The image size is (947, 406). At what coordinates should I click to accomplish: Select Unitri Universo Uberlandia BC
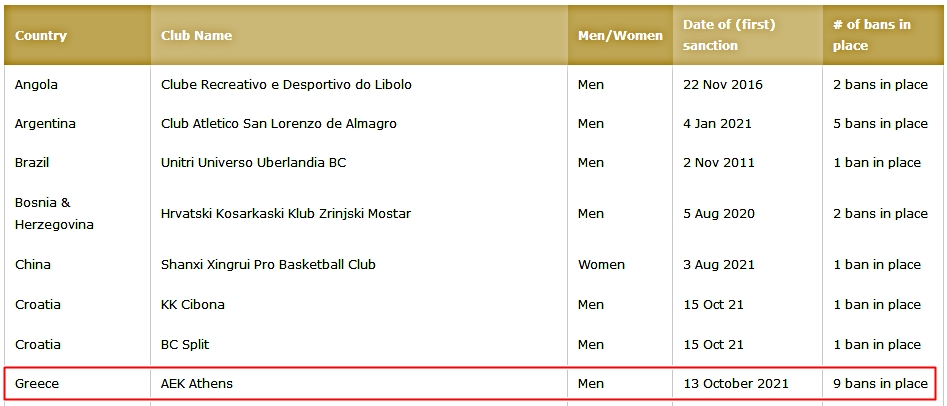click(x=254, y=163)
